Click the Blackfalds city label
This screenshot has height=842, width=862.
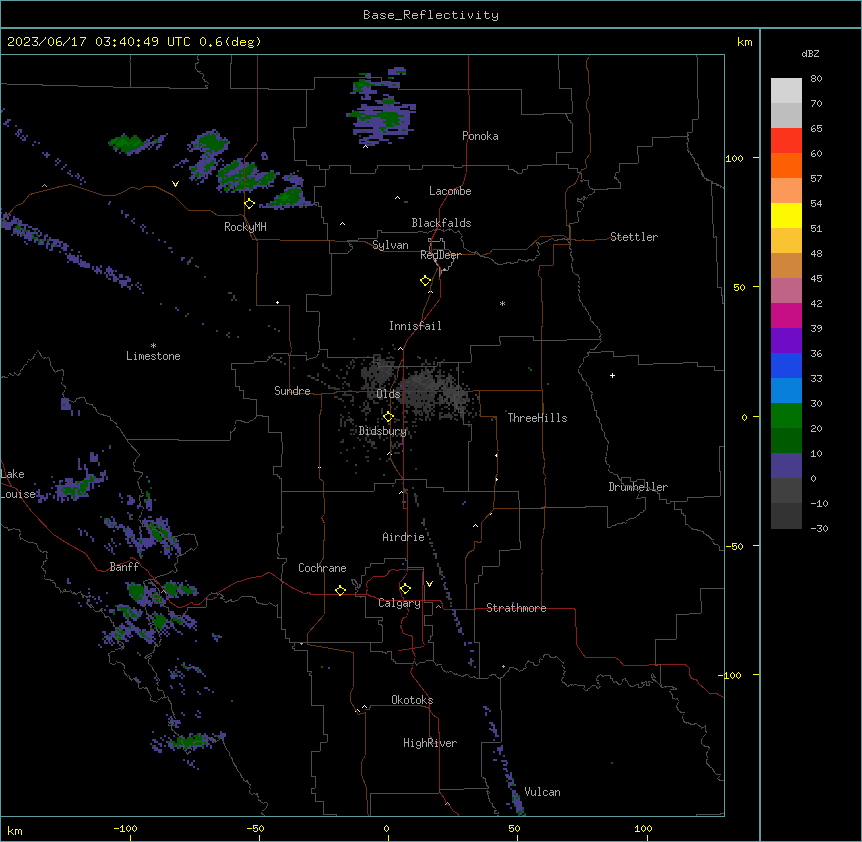(x=441, y=223)
